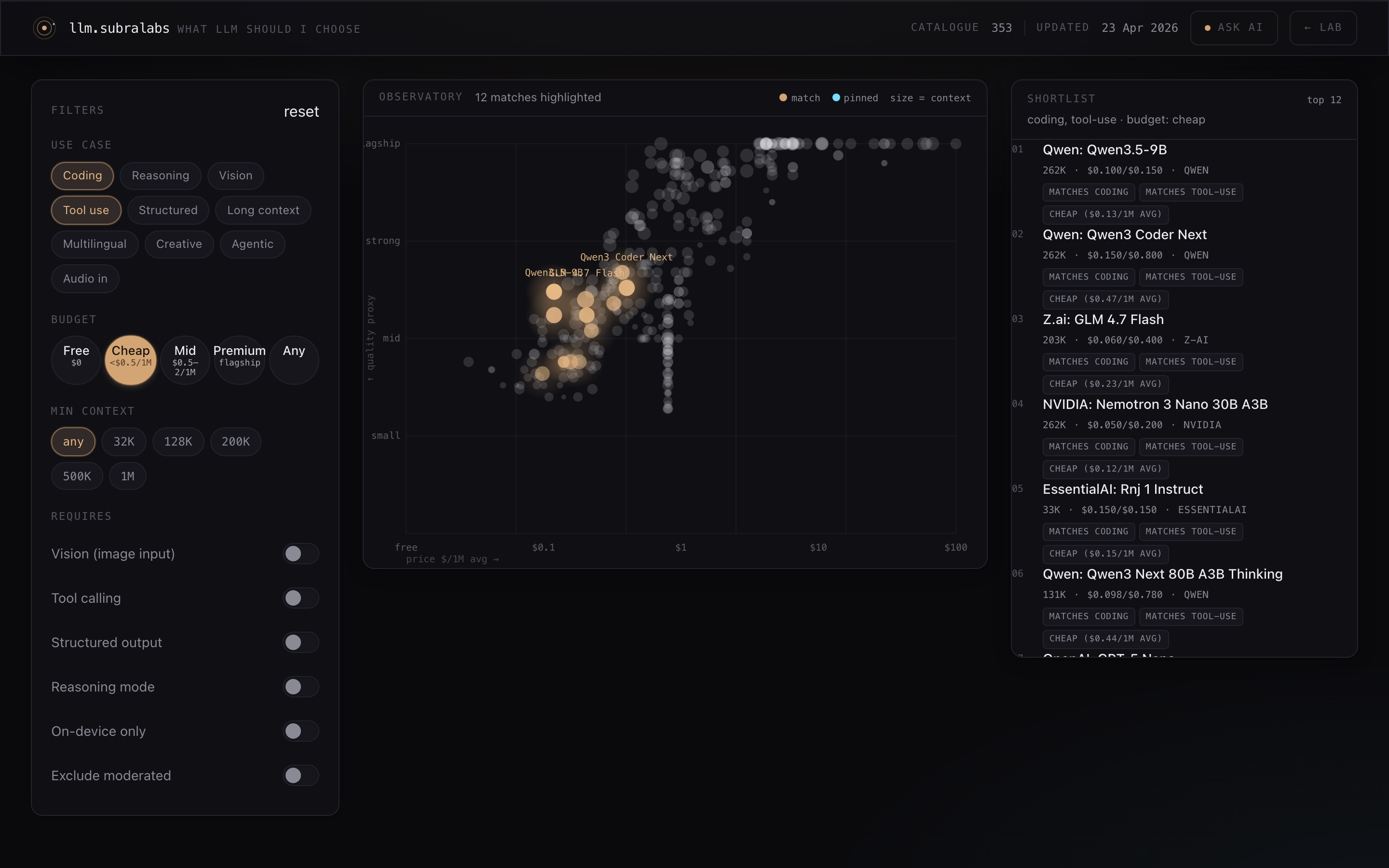Enable Tool calling requirement switch
The height and width of the screenshot is (868, 1389).
coord(301,597)
